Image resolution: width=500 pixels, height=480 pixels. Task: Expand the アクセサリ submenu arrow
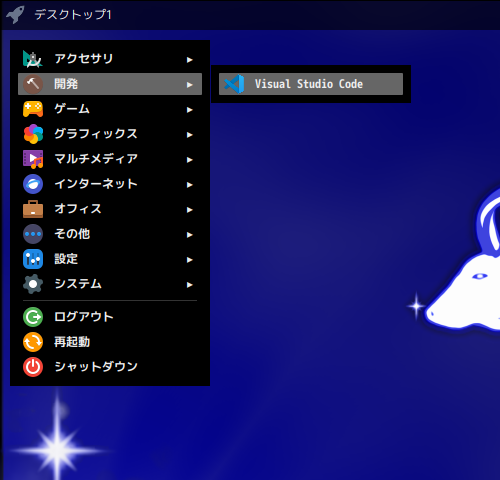click(x=190, y=60)
